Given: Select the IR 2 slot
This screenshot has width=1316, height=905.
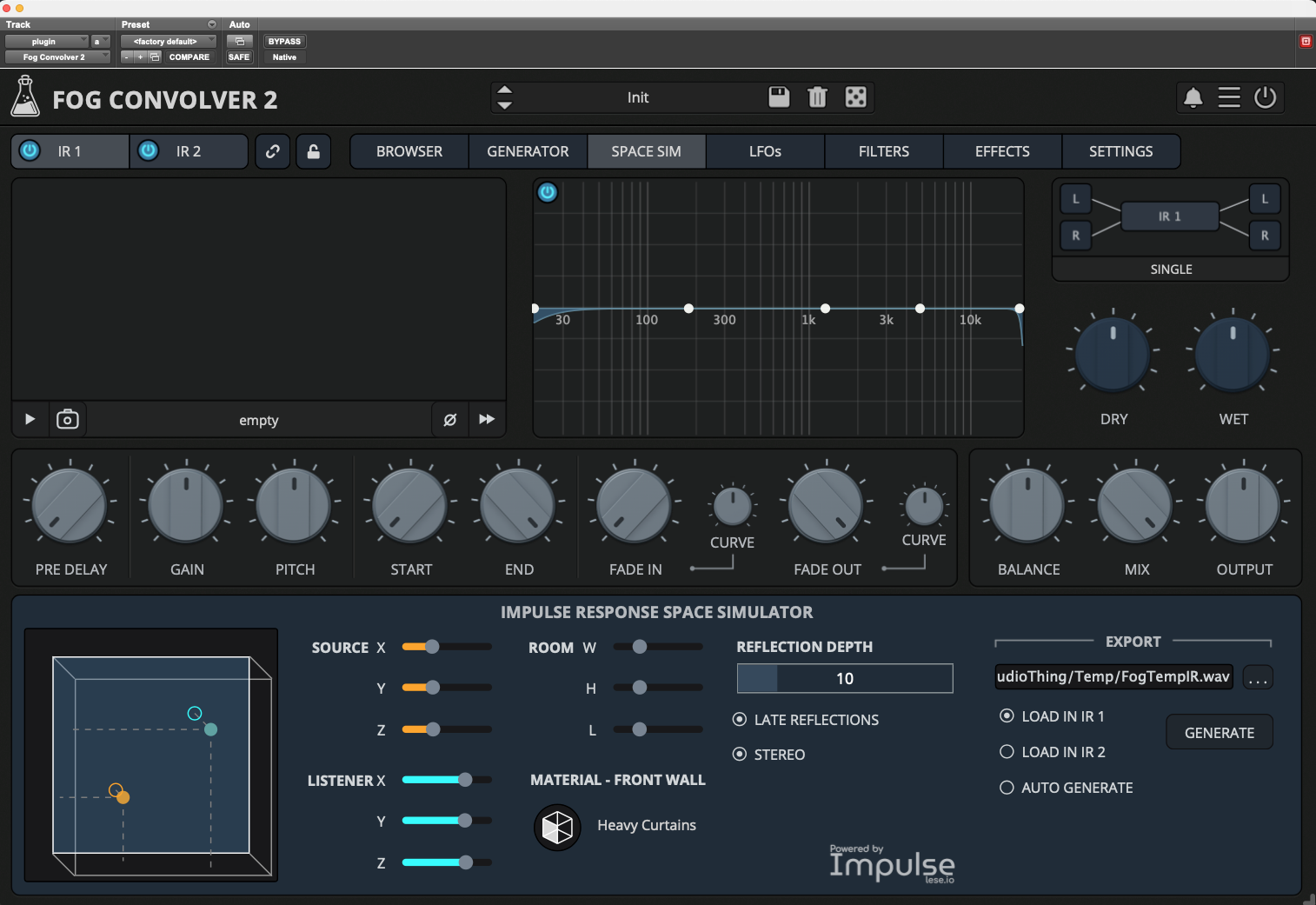Looking at the screenshot, I should point(189,151).
